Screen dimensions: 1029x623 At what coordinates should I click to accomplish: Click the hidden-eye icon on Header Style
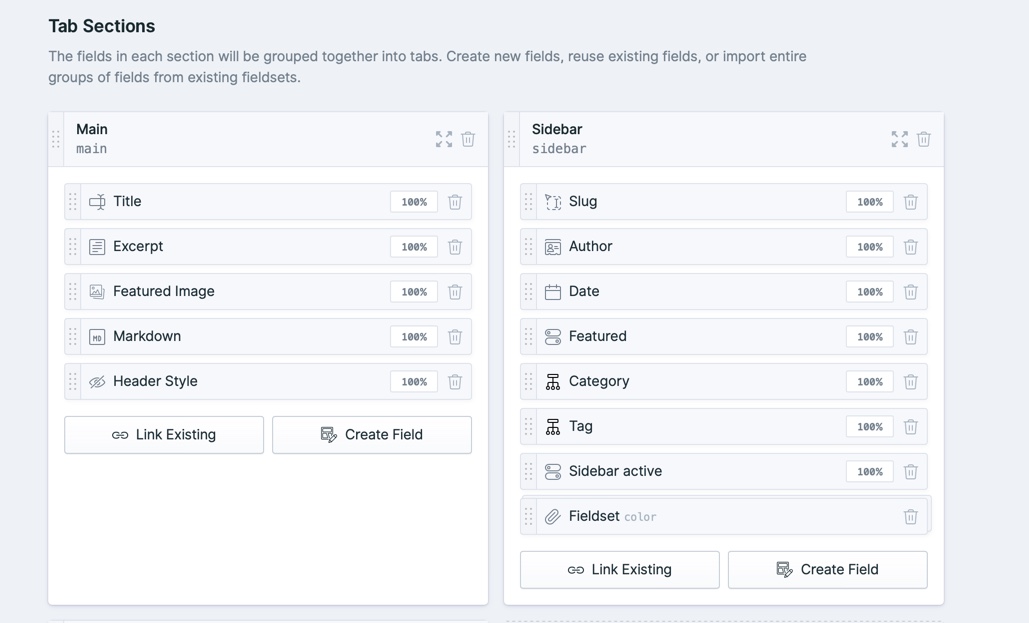pyautogui.click(x=97, y=381)
